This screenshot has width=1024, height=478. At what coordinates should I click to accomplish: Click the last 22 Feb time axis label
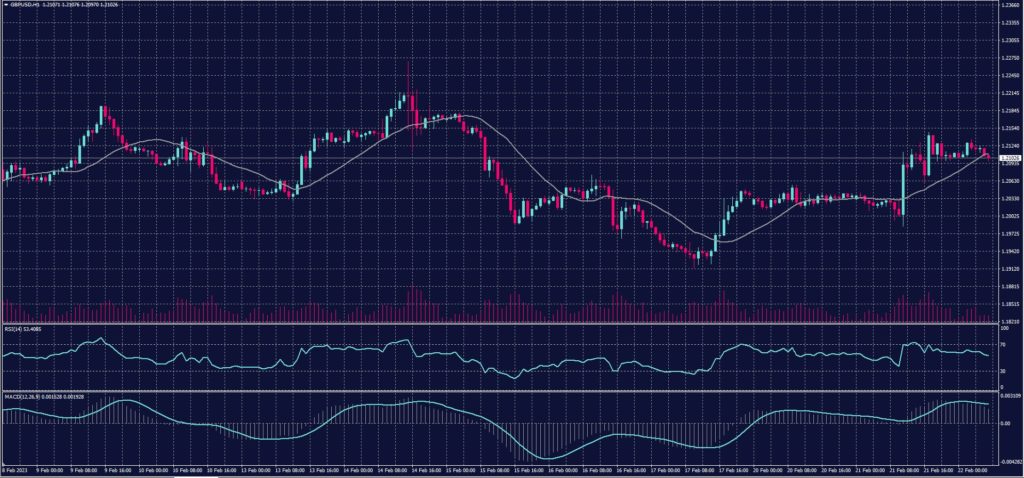[x=968, y=469]
